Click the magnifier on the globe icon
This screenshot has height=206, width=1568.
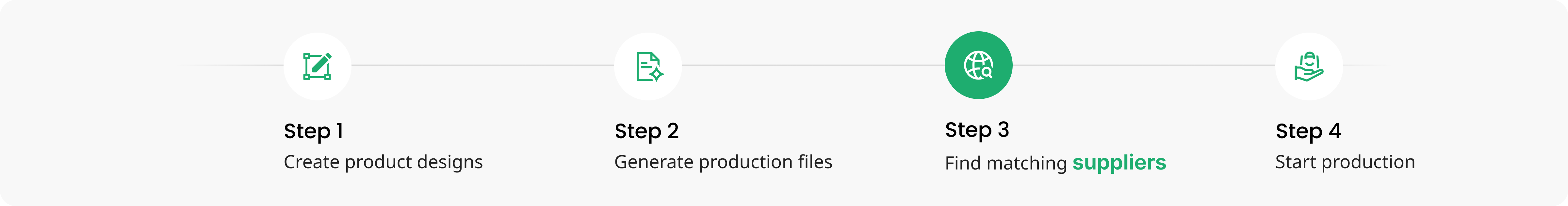(x=987, y=72)
